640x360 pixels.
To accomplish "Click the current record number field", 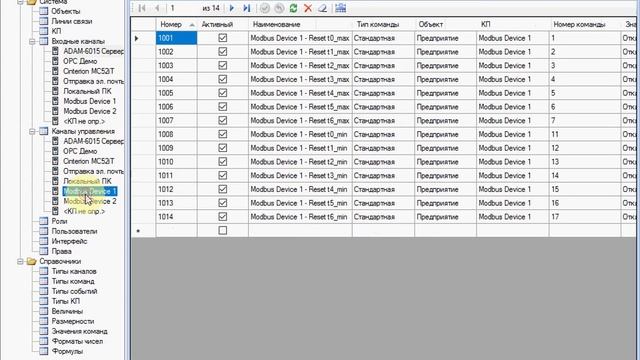I will [184, 8].
